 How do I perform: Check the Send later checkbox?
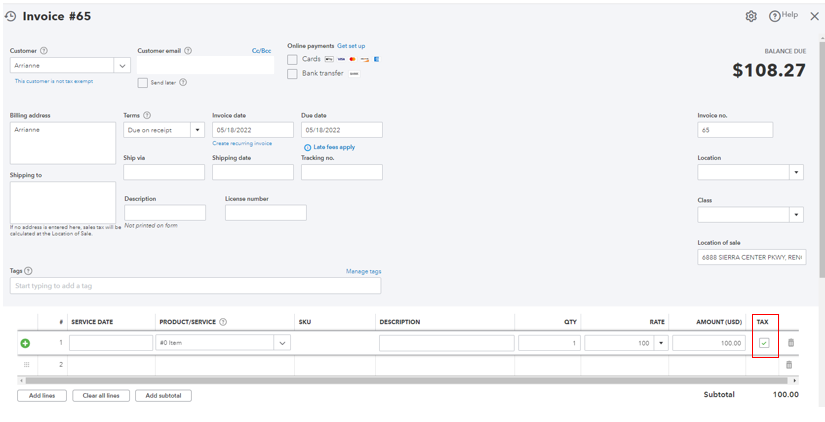pos(143,83)
